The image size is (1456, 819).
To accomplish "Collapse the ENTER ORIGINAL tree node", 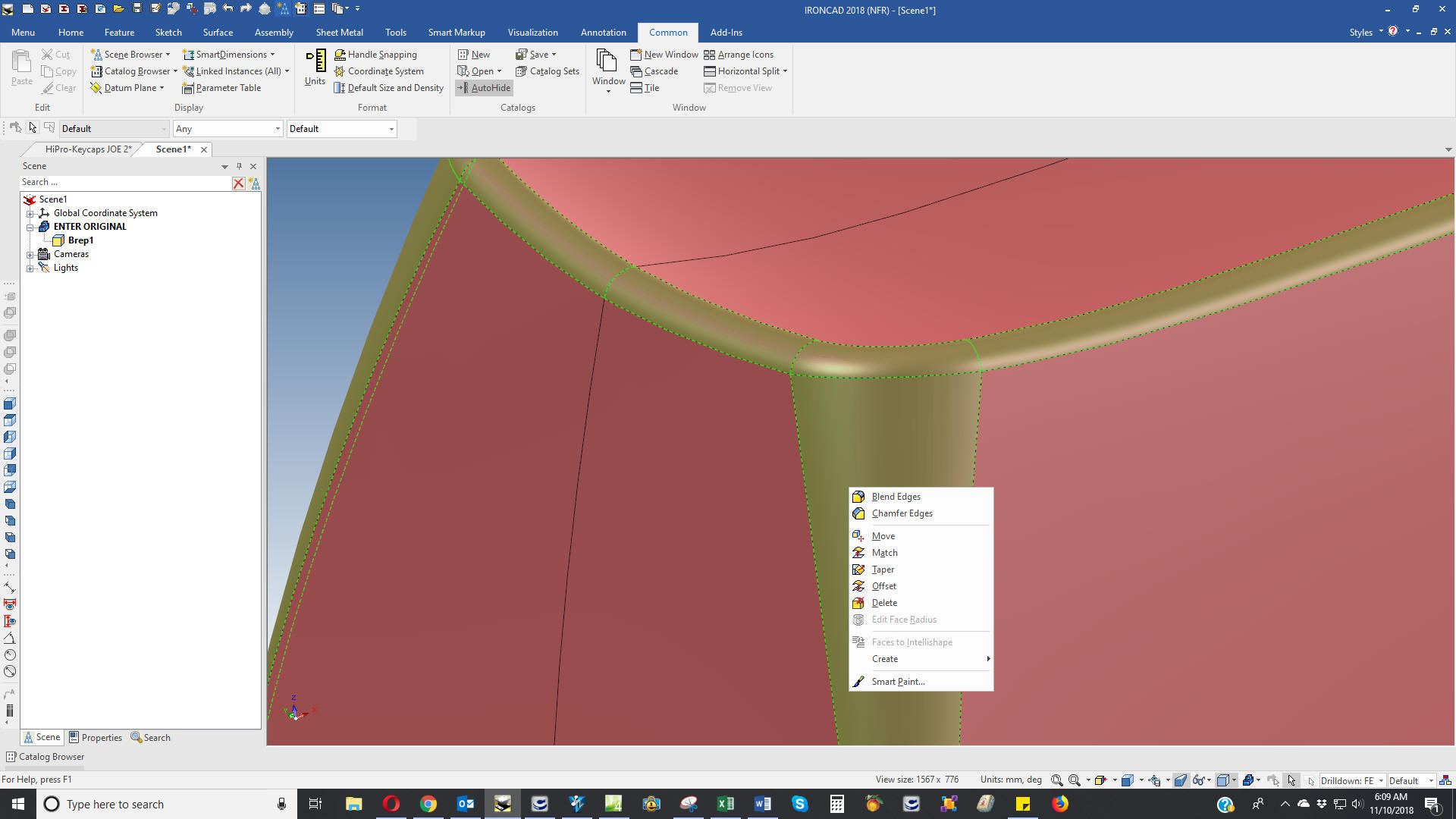I will pyautogui.click(x=30, y=227).
